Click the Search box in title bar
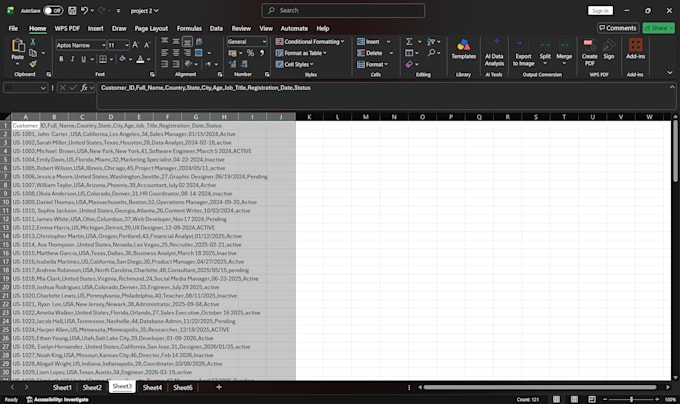The height and width of the screenshot is (404, 680). pos(343,10)
